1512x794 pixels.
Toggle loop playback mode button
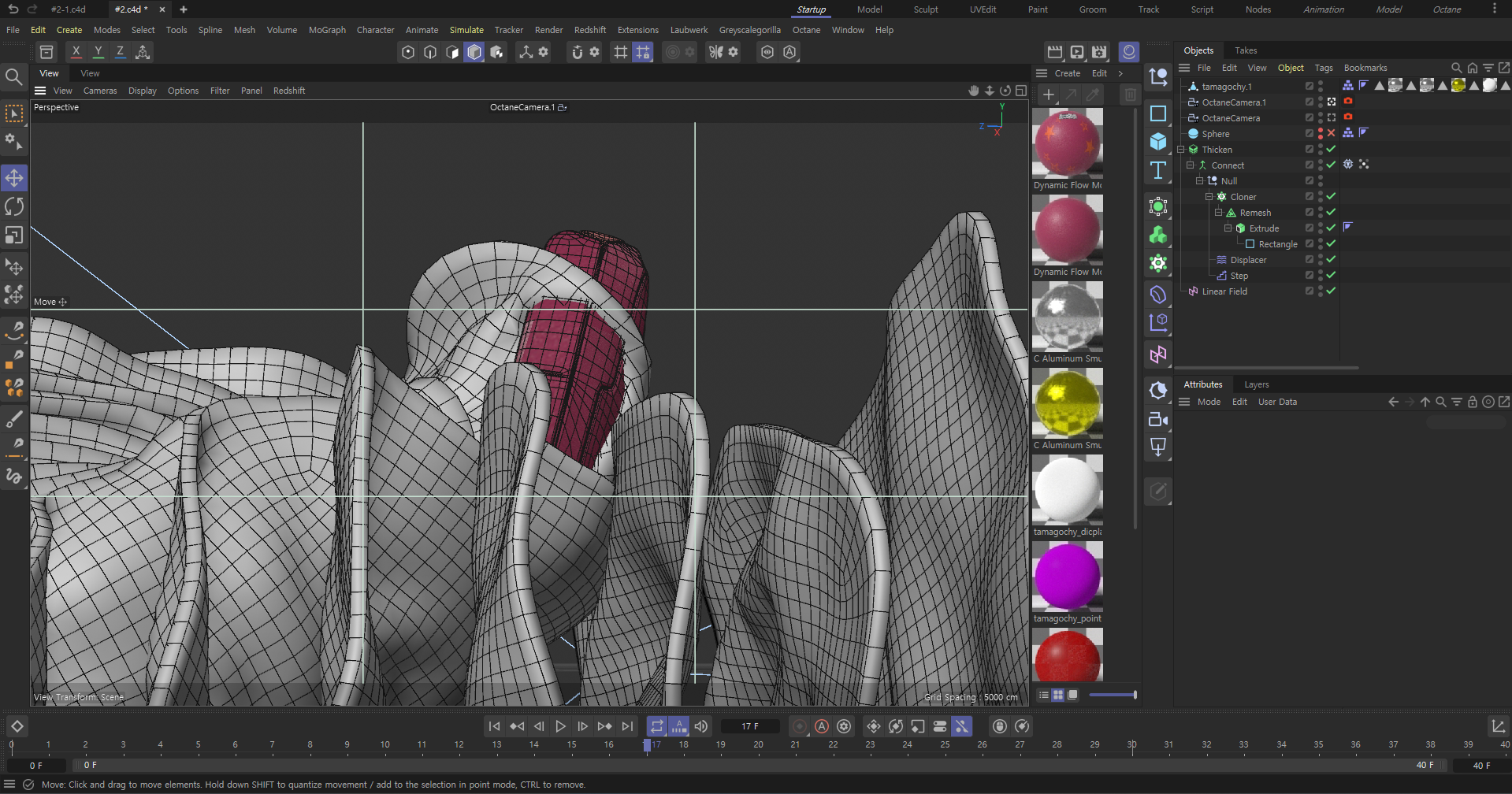coord(656,726)
